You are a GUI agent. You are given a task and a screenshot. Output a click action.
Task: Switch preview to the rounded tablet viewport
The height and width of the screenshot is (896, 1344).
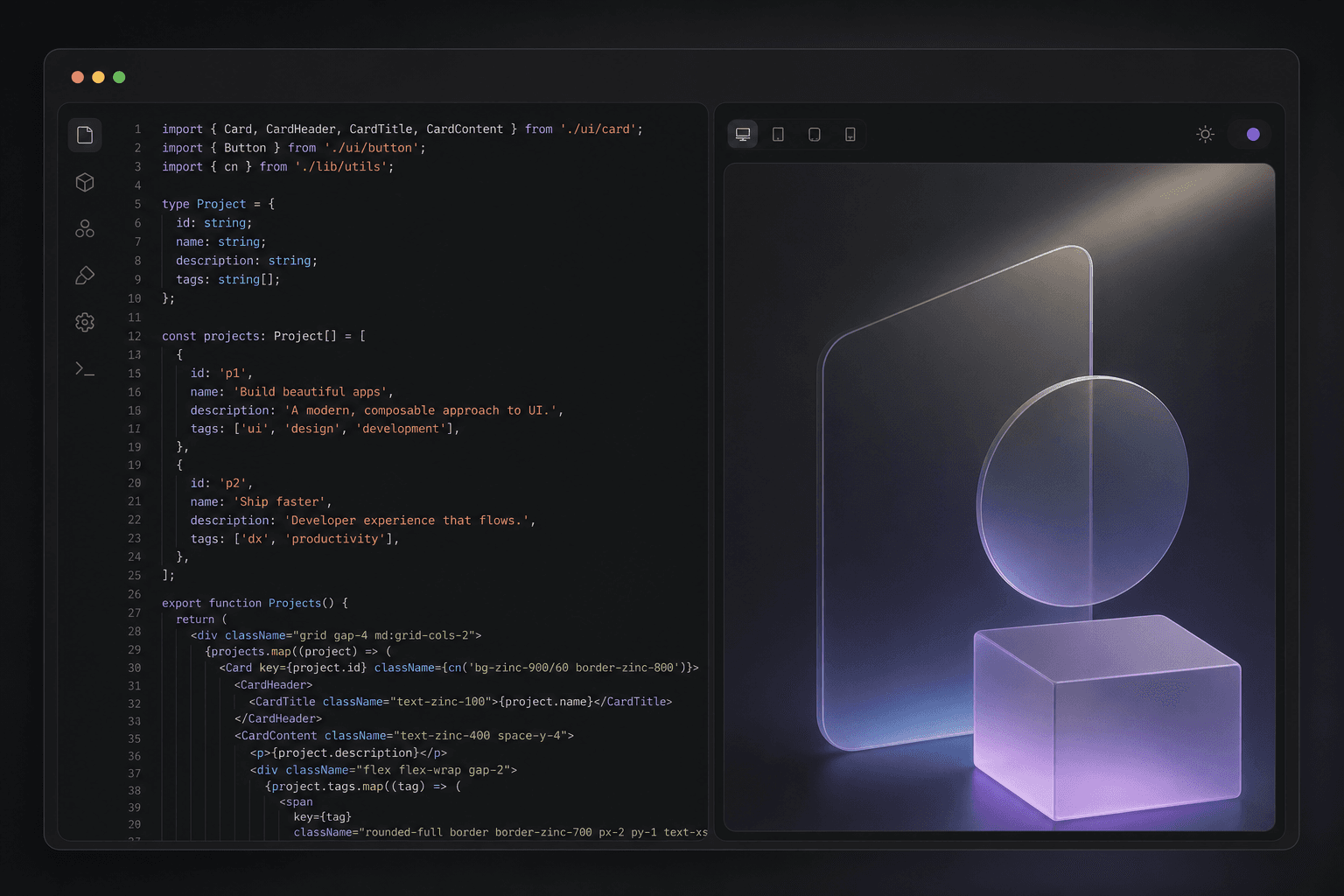tap(814, 134)
